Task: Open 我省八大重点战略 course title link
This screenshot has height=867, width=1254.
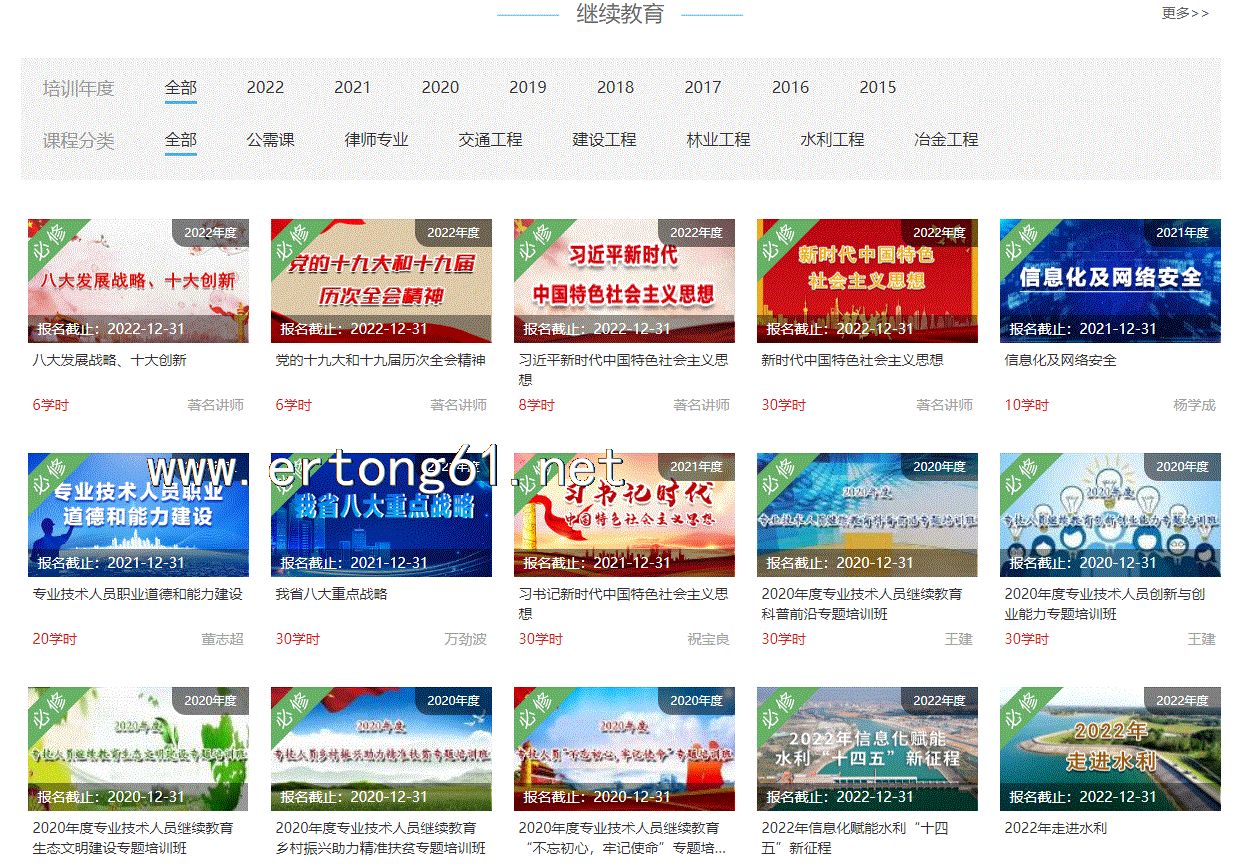Action: pyautogui.click(x=331, y=594)
